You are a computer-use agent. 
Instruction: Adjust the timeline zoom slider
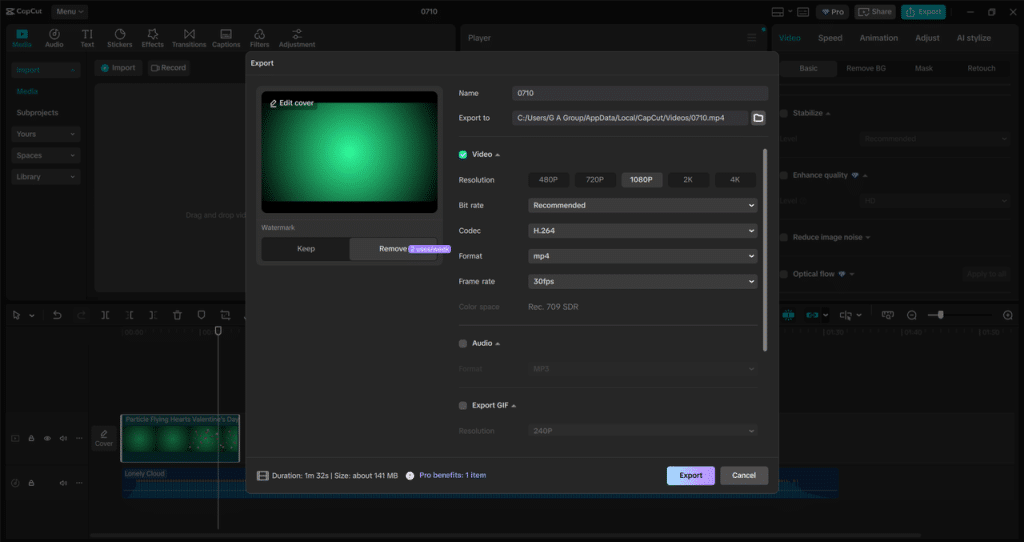tap(938, 315)
